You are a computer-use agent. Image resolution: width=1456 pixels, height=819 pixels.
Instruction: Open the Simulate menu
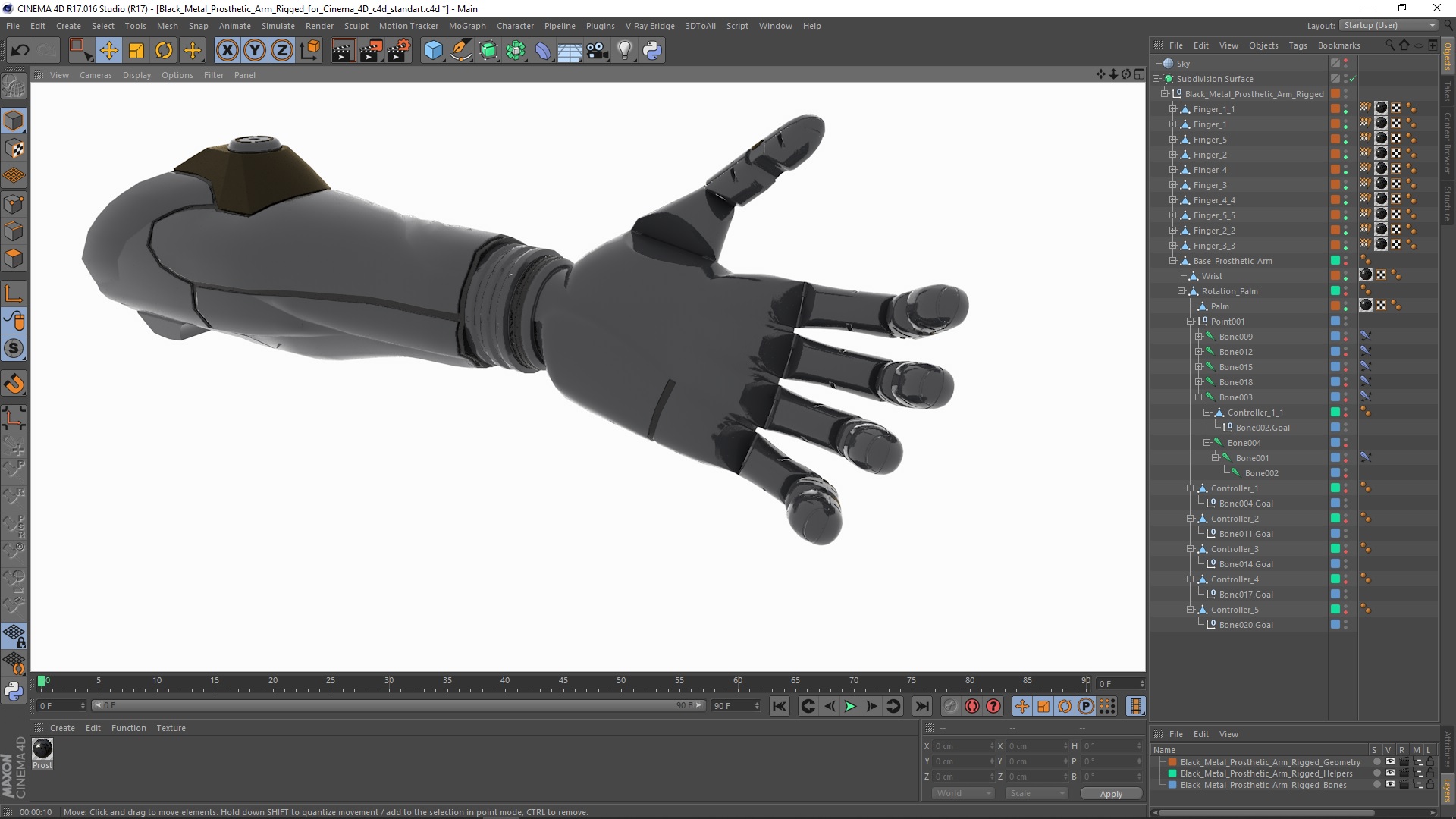[x=278, y=26]
